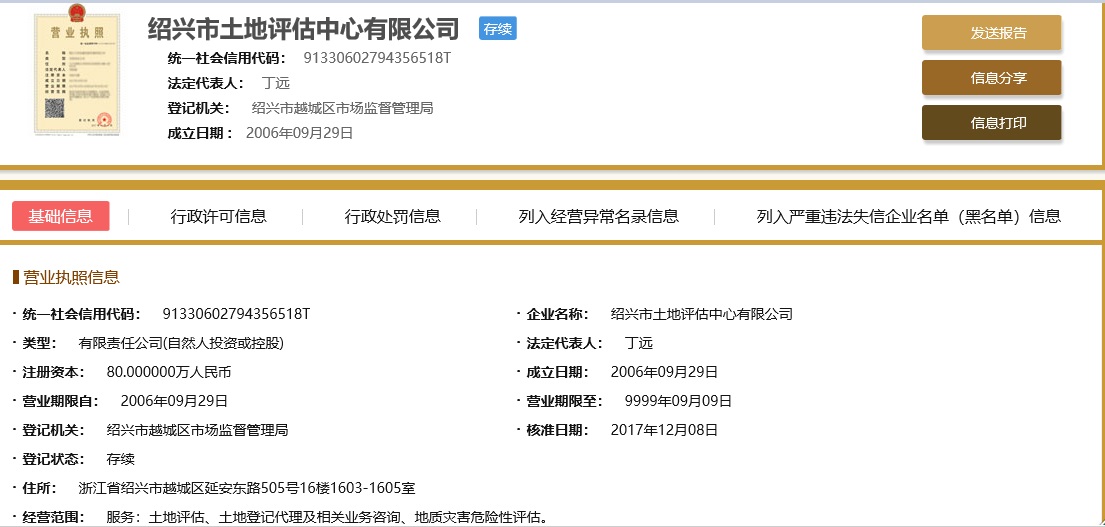Image resolution: width=1105 pixels, height=527 pixels.
Task: Click the credit code beside the license image
Action: [x=377, y=58]
